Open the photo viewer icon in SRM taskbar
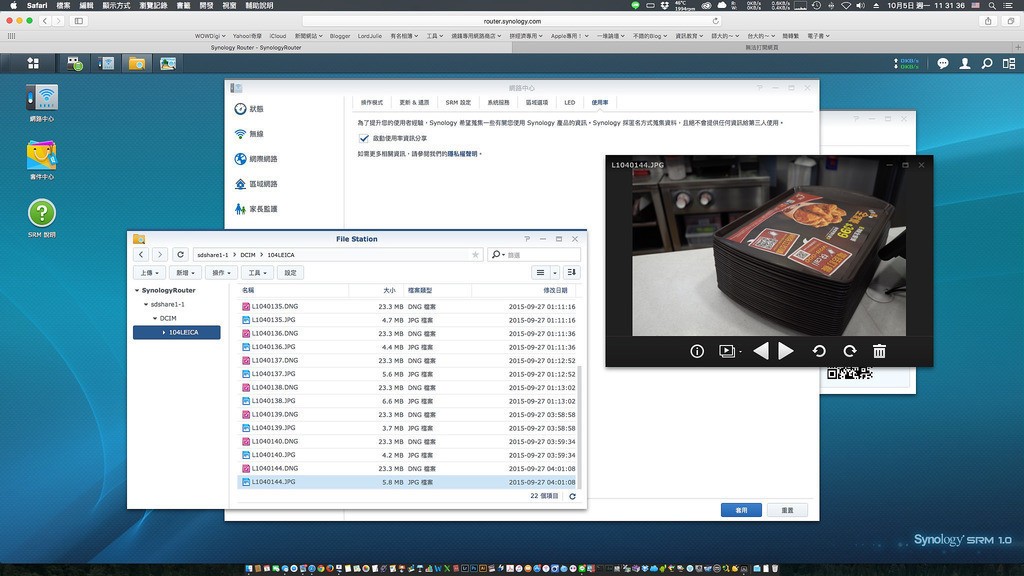1024x576 pixels. click(x=168, y=63)
